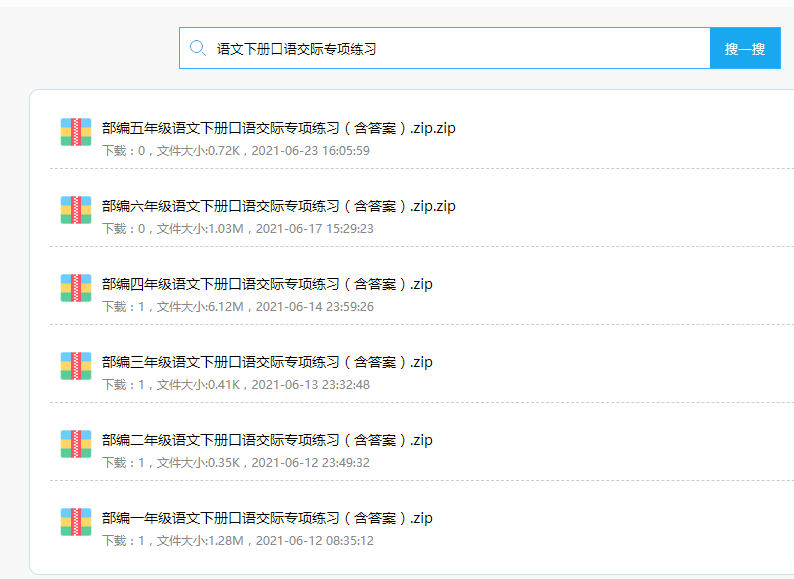Click the info line showing 文件大小:1.28M

[238, 541]
